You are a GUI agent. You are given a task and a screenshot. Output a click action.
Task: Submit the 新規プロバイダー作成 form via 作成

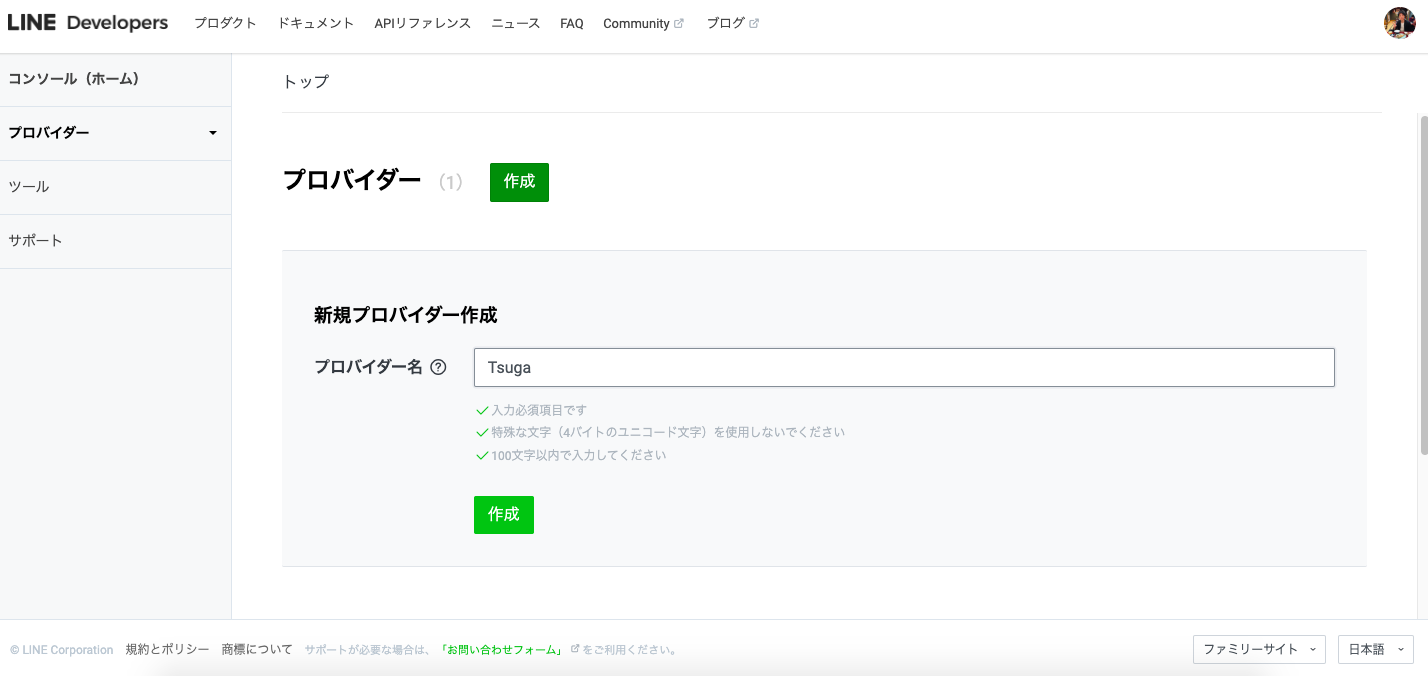tap(504, 514)
